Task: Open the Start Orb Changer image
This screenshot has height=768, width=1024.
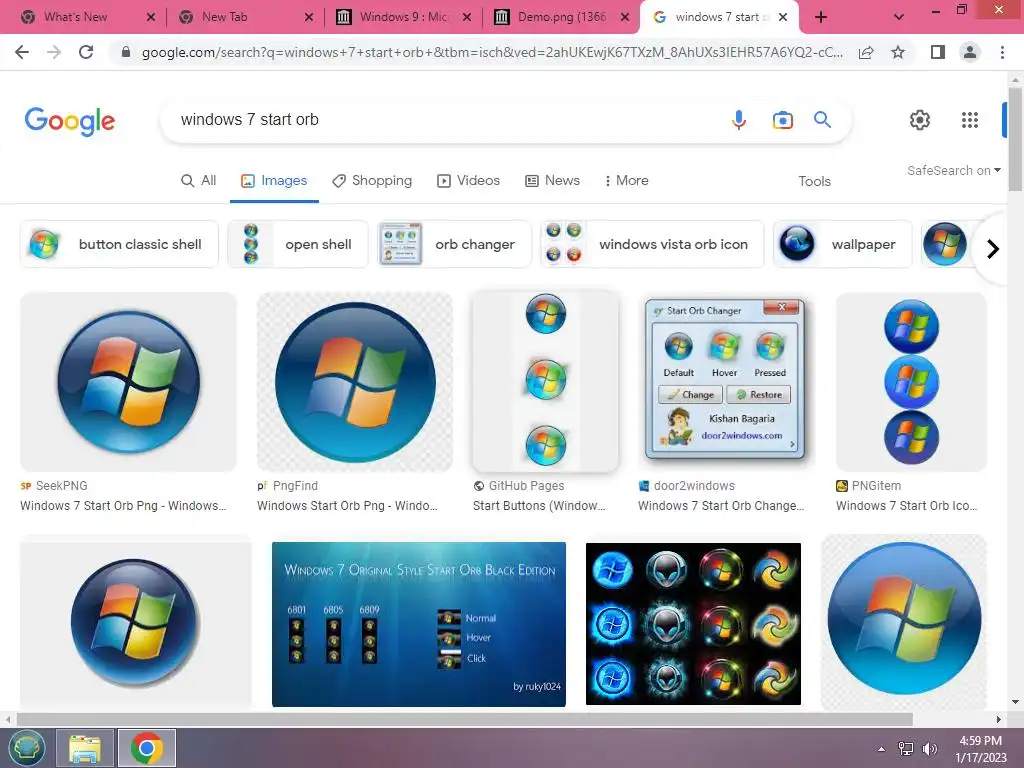Action: (725, 382)
